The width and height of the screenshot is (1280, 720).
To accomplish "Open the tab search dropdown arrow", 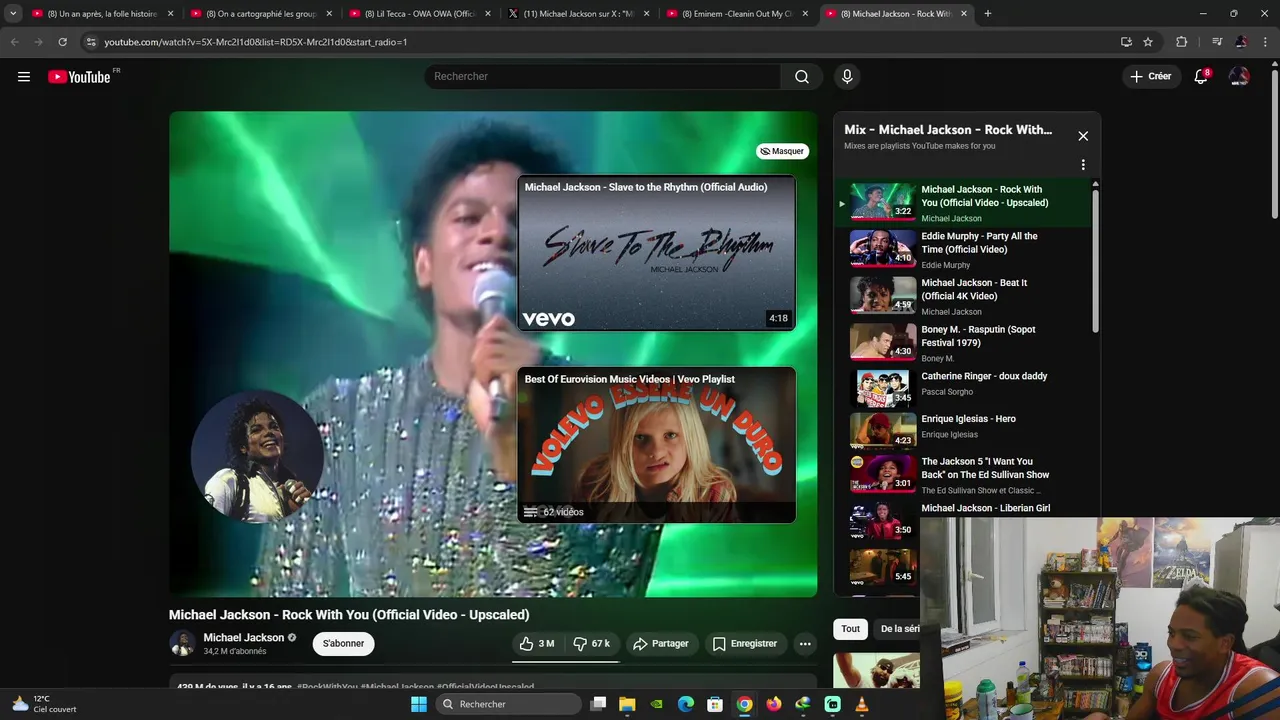I will (x=12, y=14).
